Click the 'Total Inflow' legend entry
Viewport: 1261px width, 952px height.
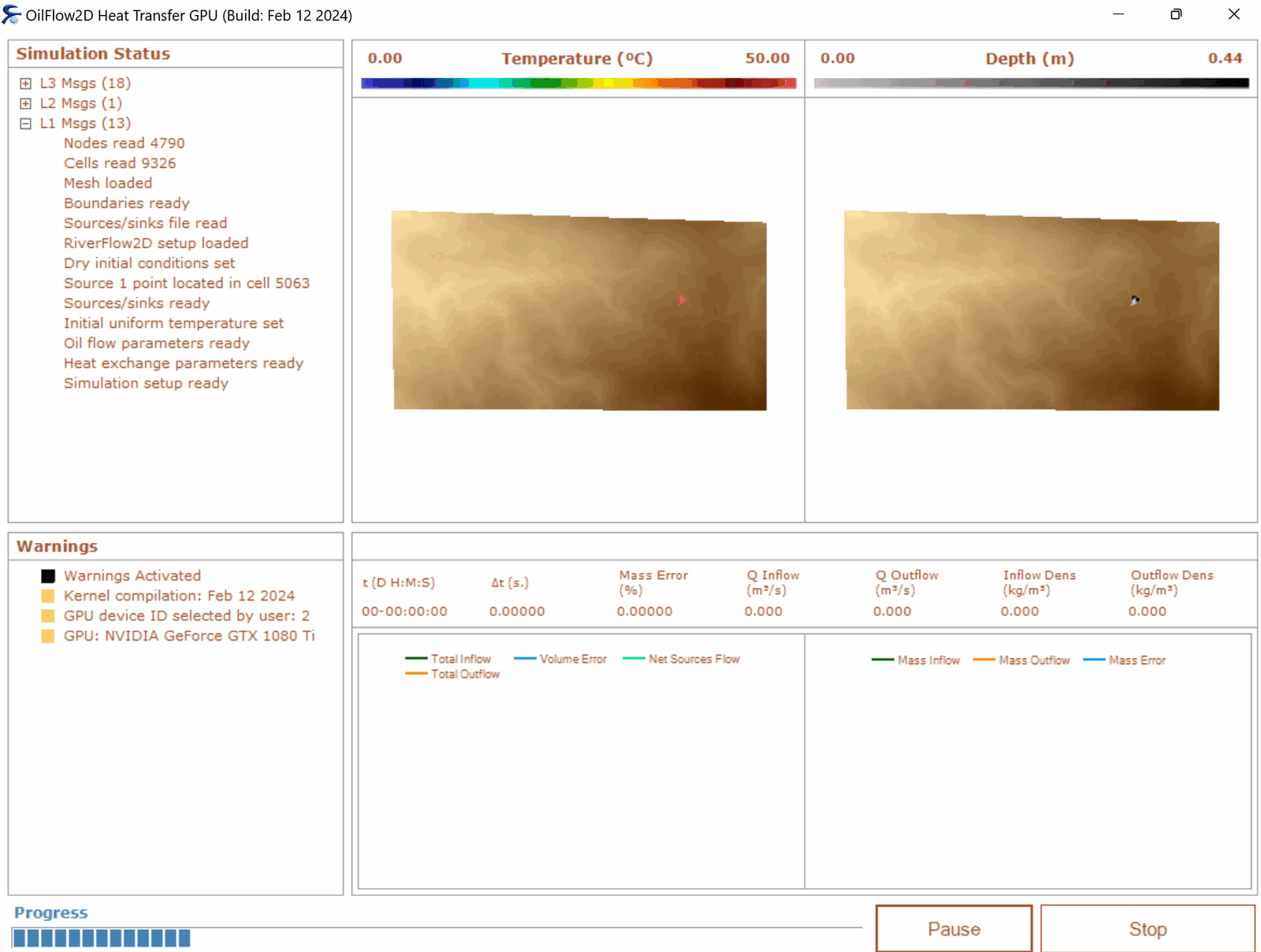pos(448,659)
